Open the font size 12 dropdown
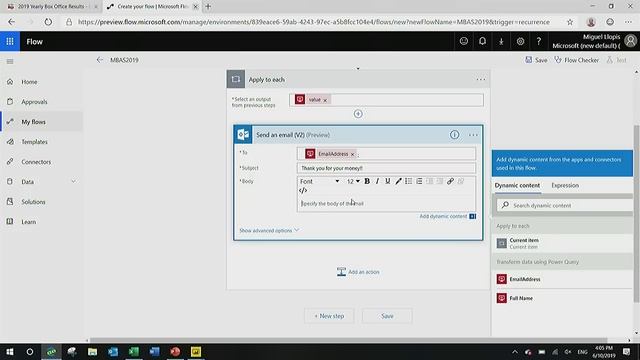 click(x=353, y=181)
